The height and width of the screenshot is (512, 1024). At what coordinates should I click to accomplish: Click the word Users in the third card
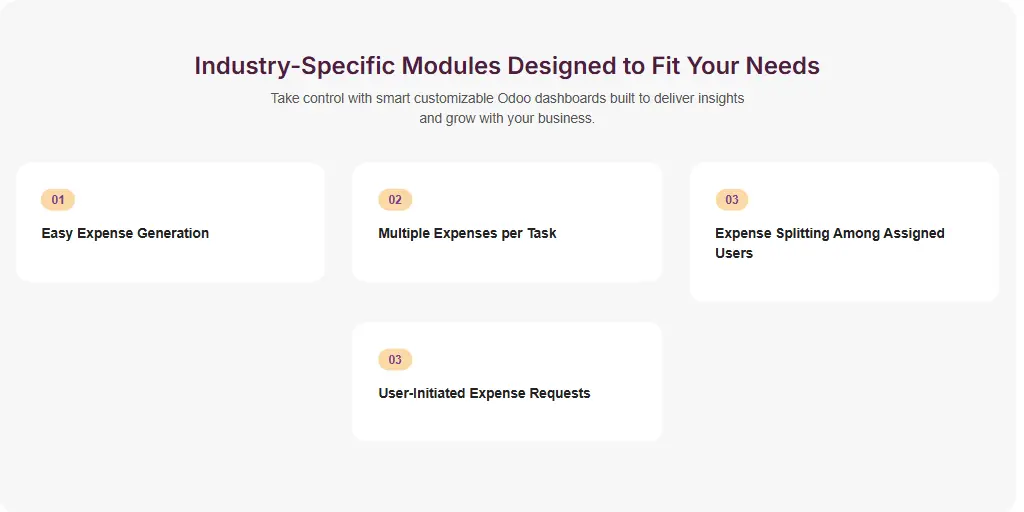pos(734,253)
